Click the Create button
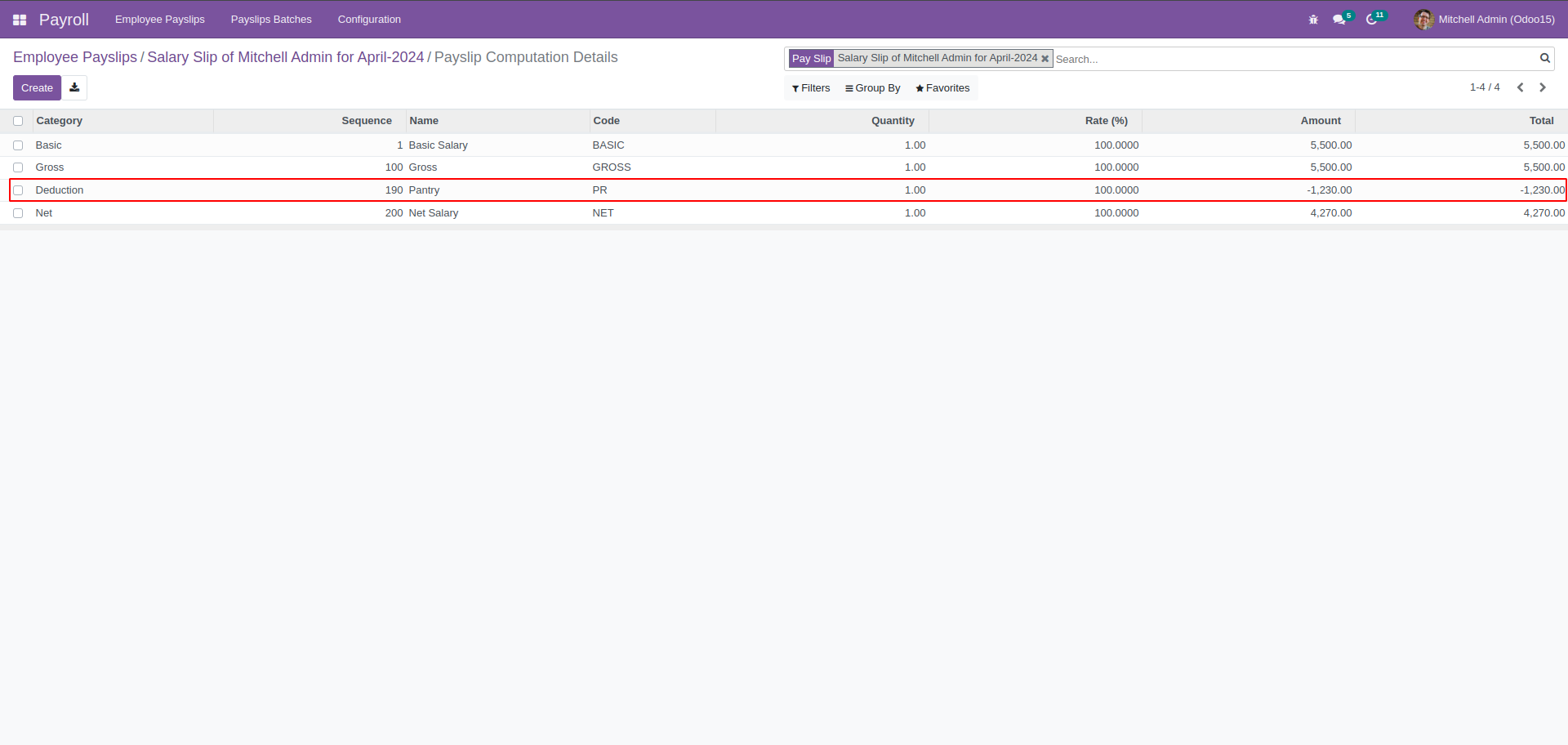 tap(37, 87)
